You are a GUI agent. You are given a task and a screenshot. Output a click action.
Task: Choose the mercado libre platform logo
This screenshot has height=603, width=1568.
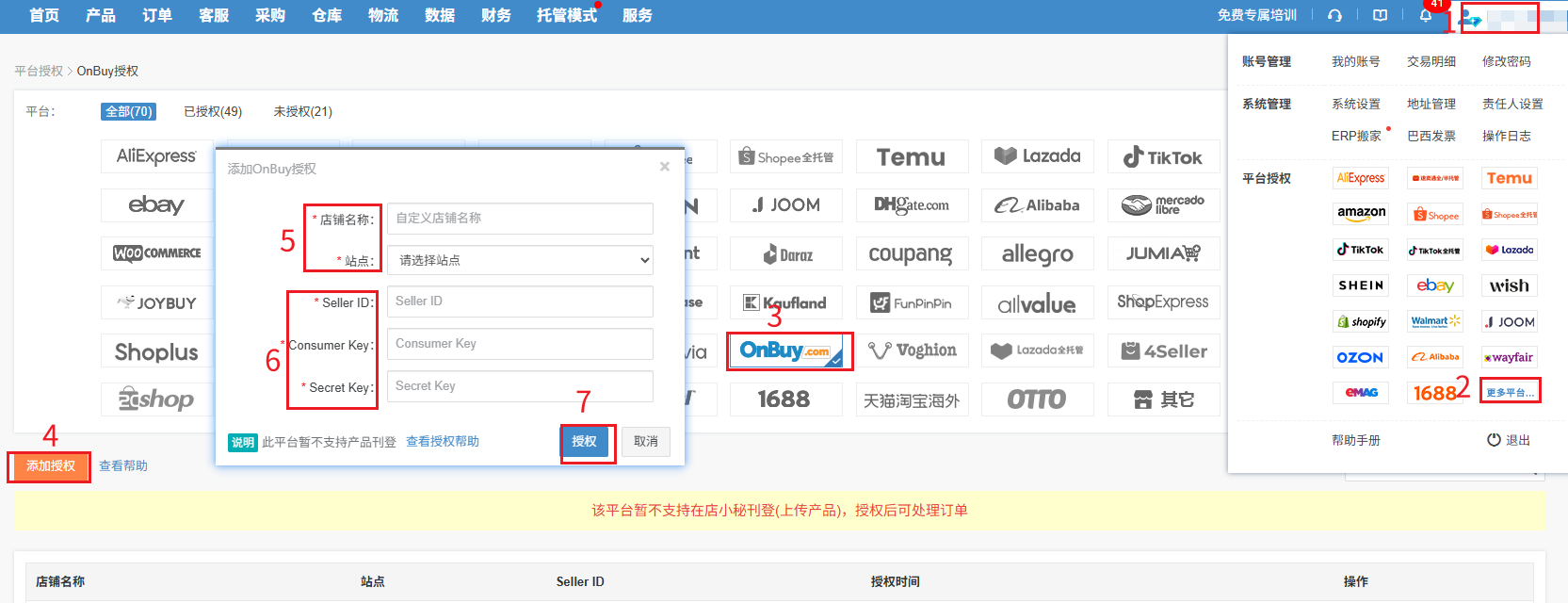pos(1163,205)
